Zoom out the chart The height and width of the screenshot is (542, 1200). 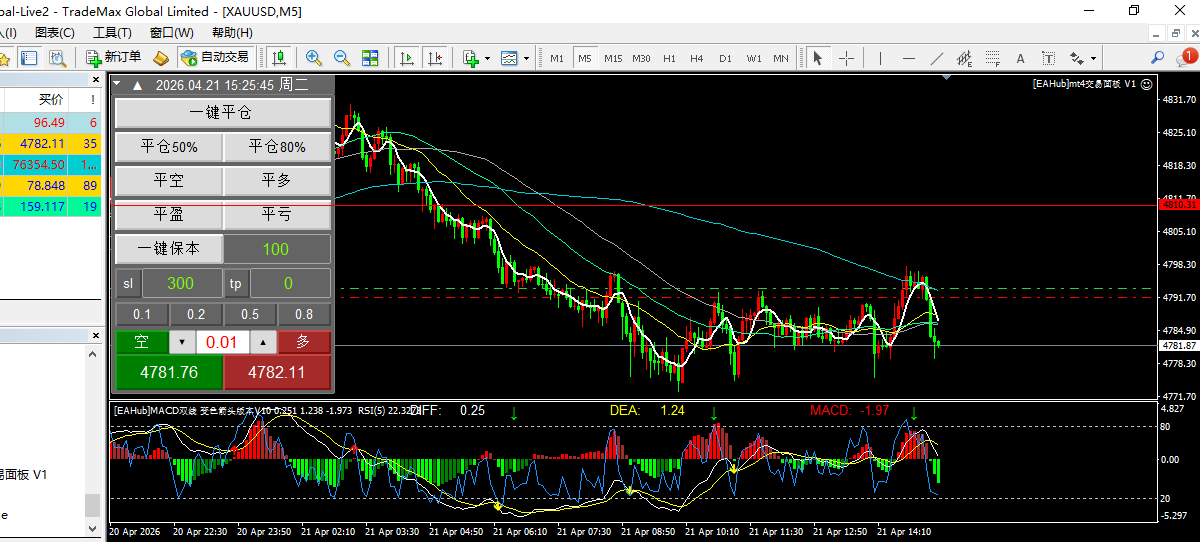(x=342, y=58)
